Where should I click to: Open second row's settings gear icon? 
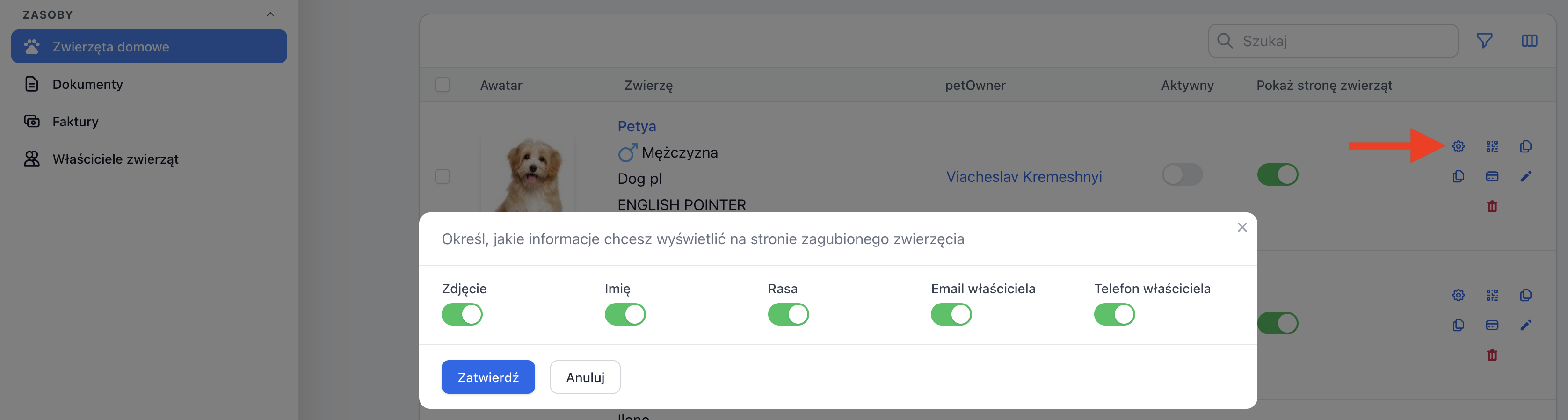(1458, 295)
